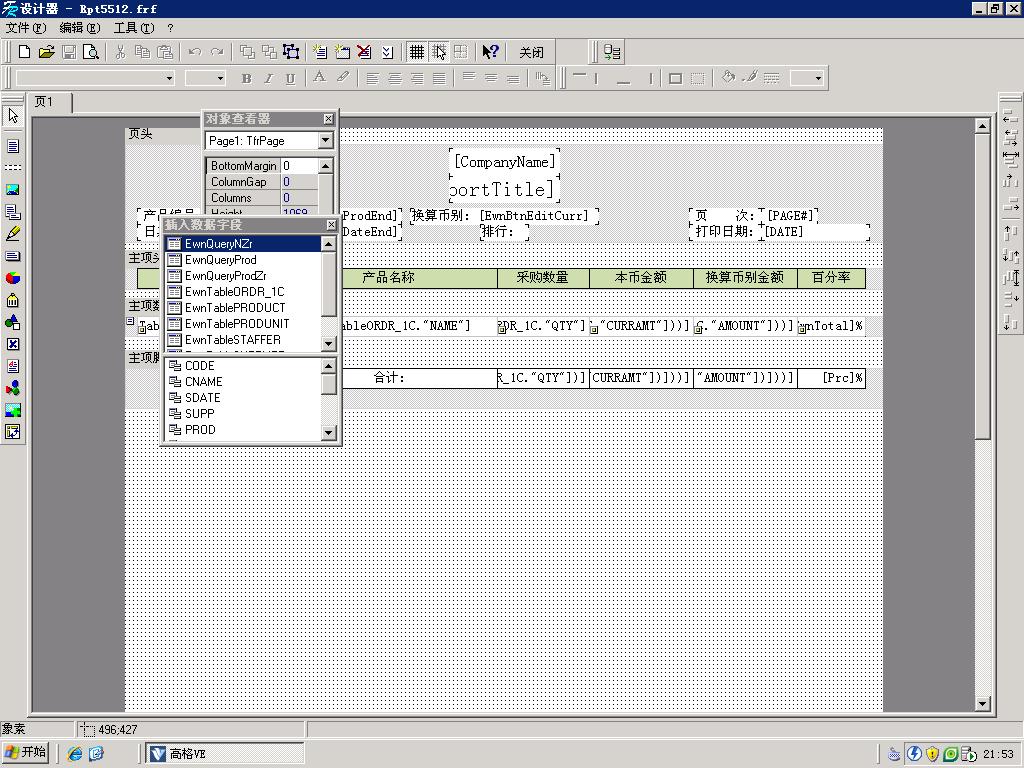Switch to the 页1 page tab
Screen dimensions: 1024x768
[x=45, y=102]
